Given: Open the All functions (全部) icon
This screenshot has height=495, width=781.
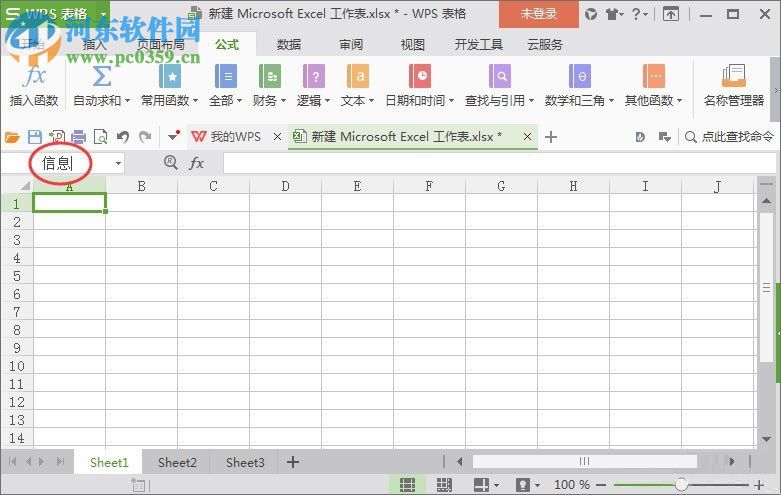Looking at the screenshot, I should (x=226, y=76).
